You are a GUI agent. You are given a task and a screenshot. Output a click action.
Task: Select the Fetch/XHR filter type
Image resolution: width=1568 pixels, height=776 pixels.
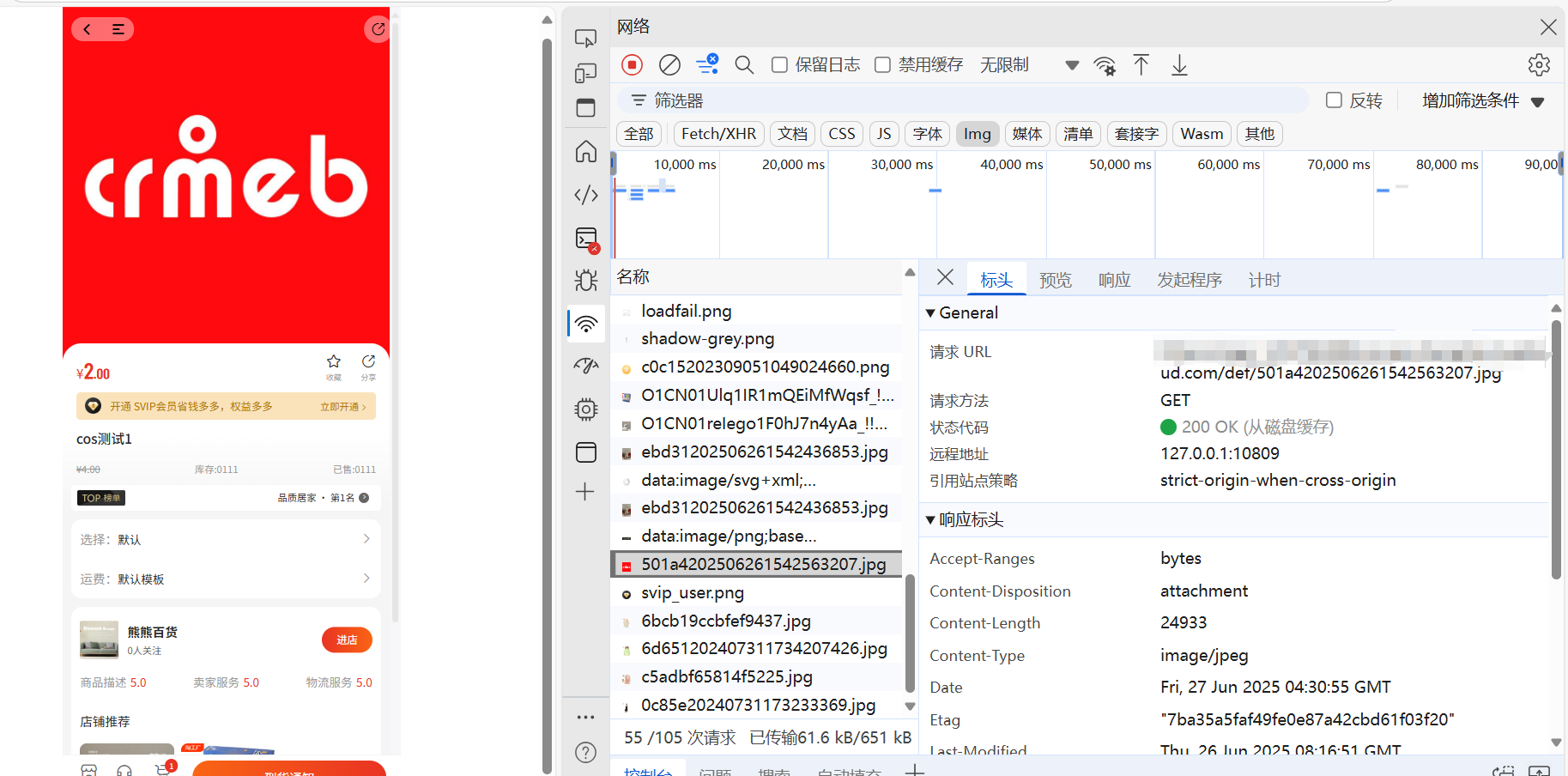718,134
